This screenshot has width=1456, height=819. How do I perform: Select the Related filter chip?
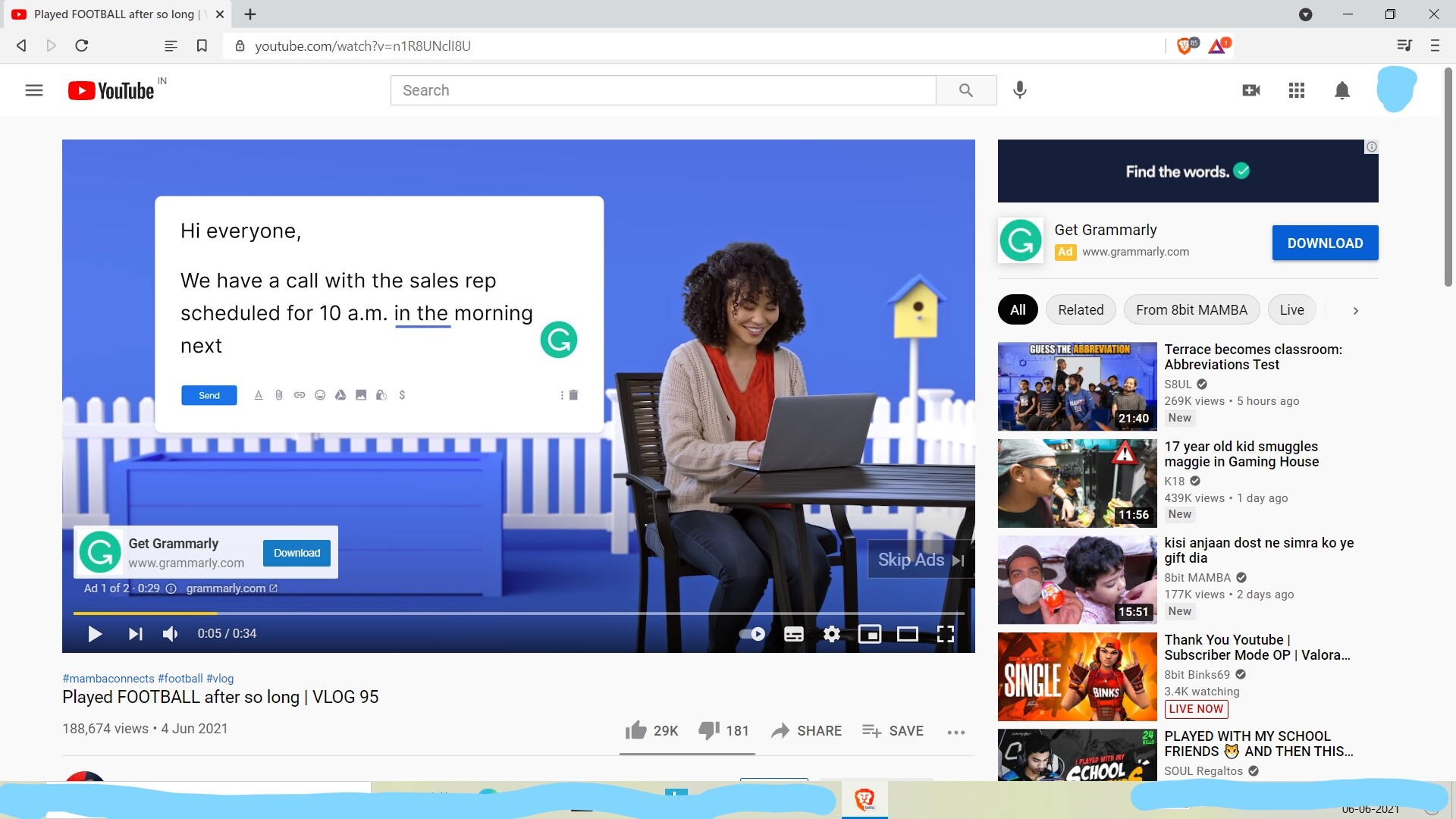(1081, 309)
